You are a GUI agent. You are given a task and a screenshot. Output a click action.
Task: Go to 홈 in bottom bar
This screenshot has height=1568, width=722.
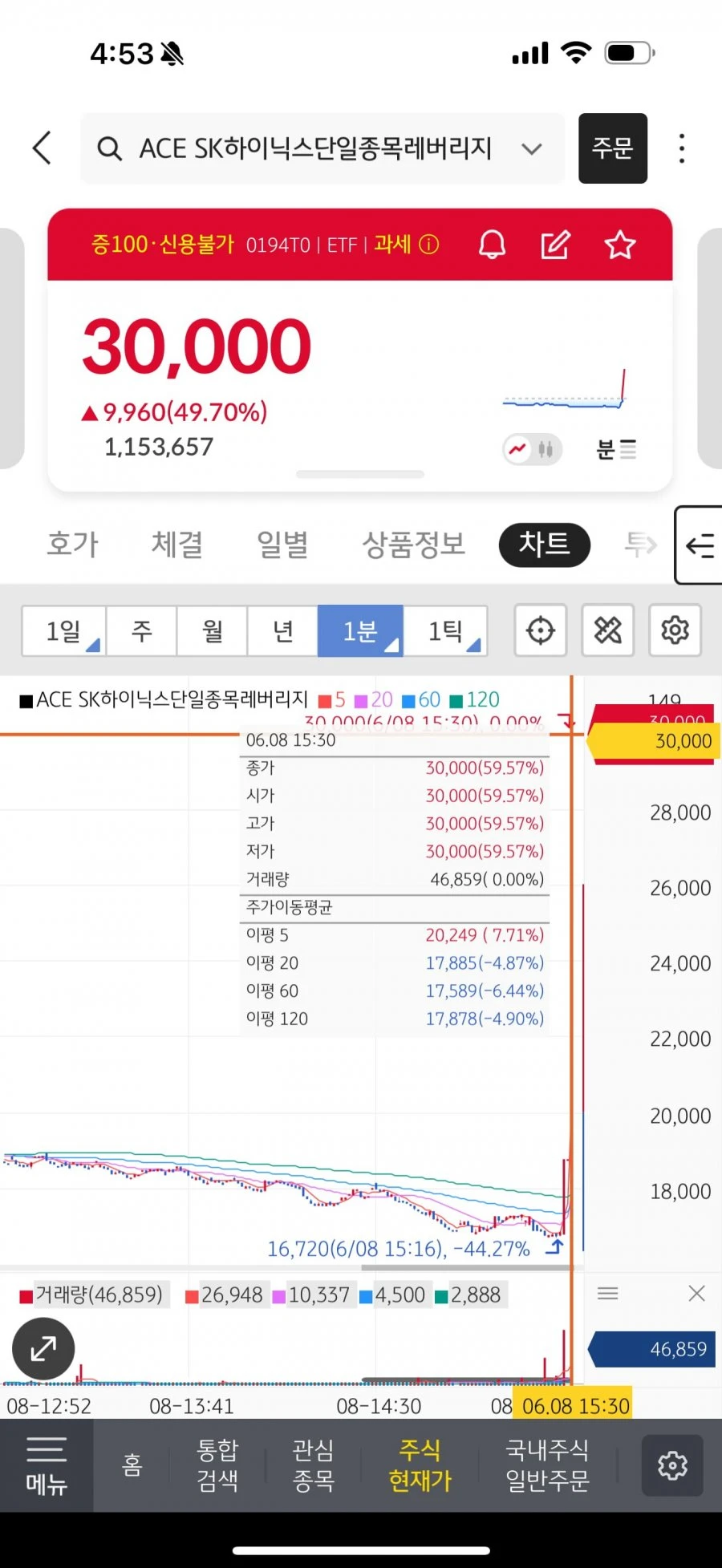(132, 1465)
